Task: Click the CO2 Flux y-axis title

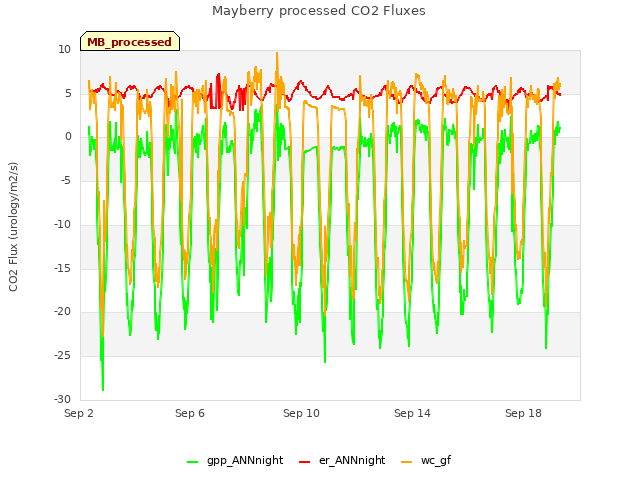Action: pos(13,227)
